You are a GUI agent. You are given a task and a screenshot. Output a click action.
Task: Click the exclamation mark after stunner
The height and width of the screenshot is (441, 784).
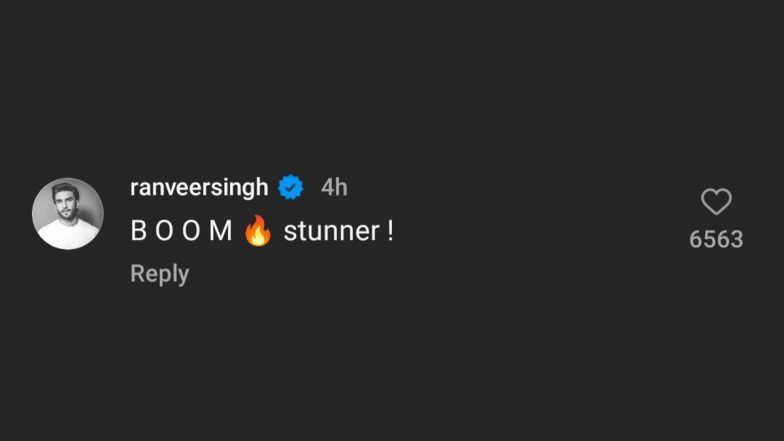[390, 231]
